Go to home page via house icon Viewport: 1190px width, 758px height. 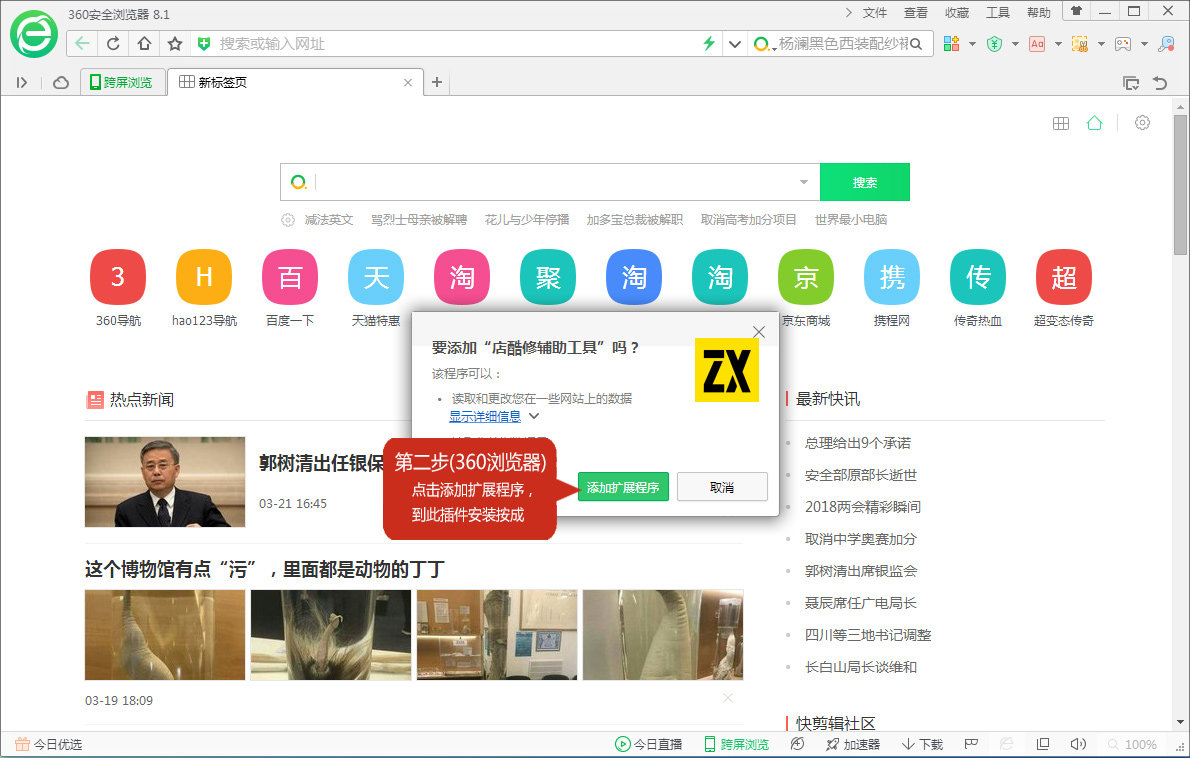[x=144, y=43]
